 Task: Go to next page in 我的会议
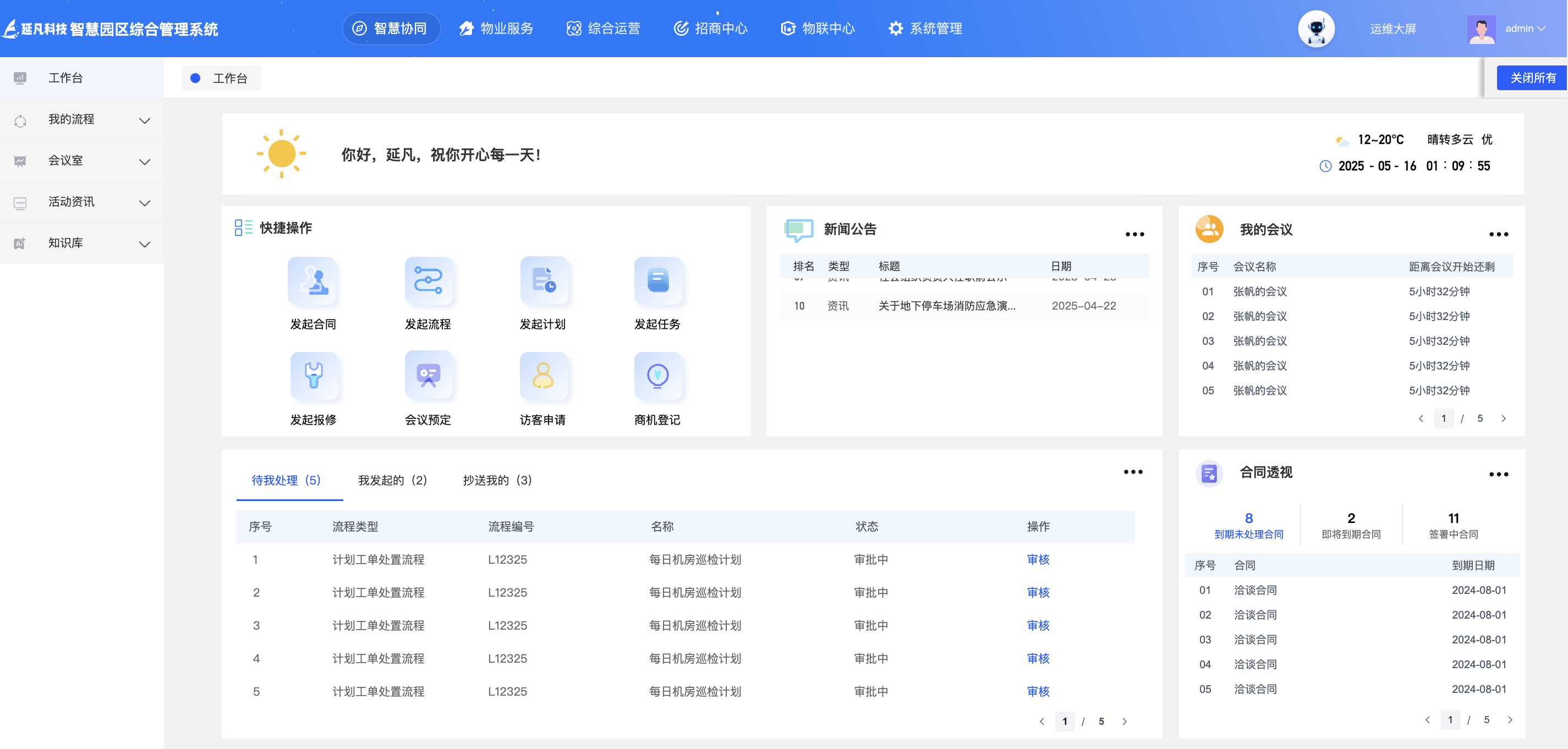[x=1503, y=418]
